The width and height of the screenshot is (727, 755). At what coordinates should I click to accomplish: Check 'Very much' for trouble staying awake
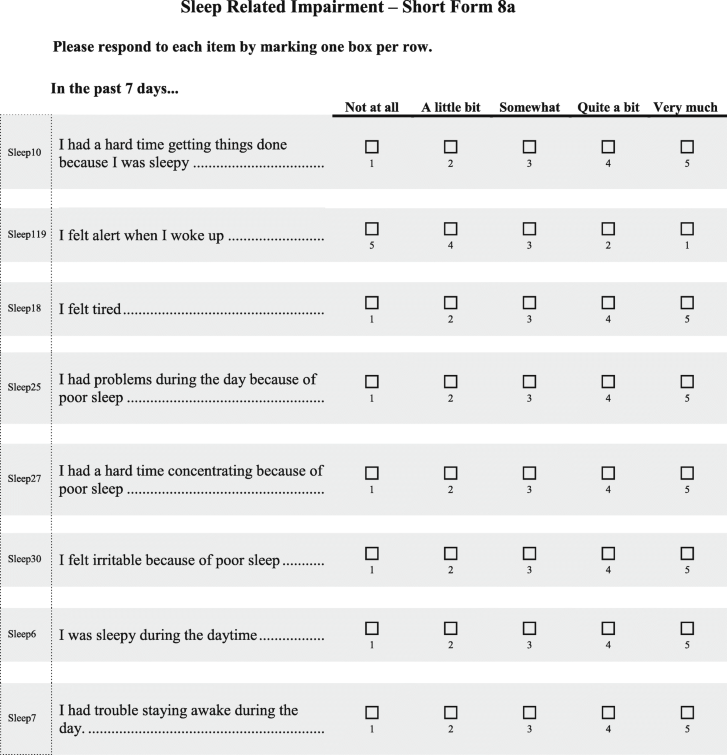click(687, 712)
